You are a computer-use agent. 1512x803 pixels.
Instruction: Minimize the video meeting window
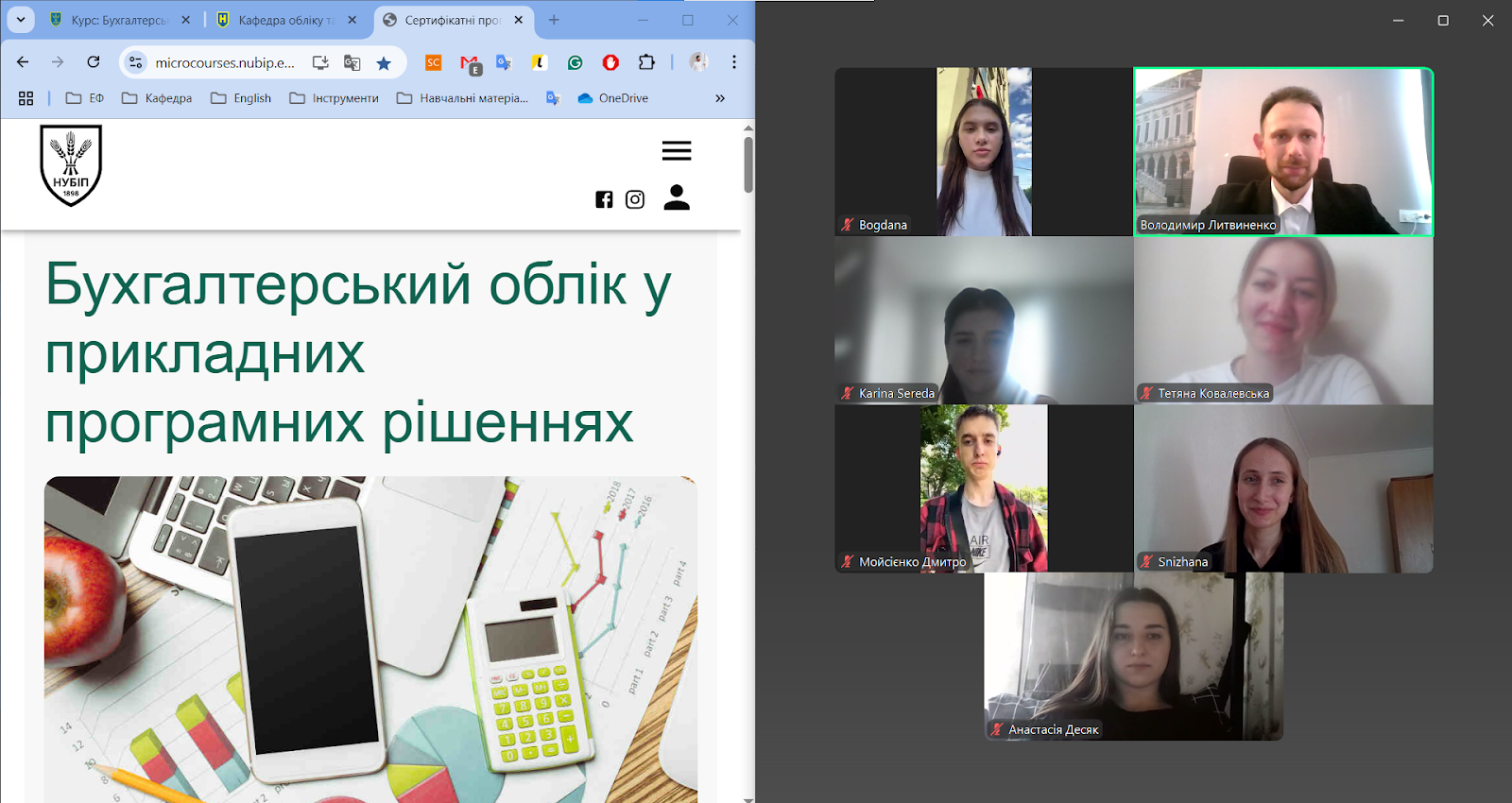(x=1398, y=20)
